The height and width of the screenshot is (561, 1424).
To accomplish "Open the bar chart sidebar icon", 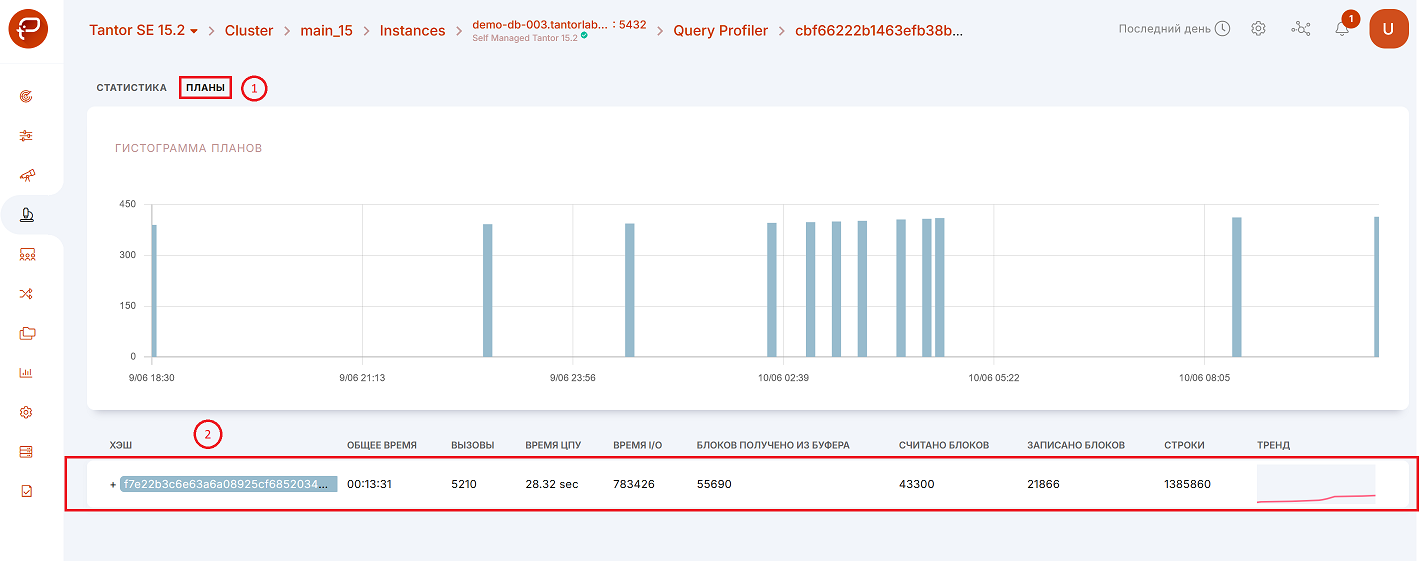I will (27, 373).
